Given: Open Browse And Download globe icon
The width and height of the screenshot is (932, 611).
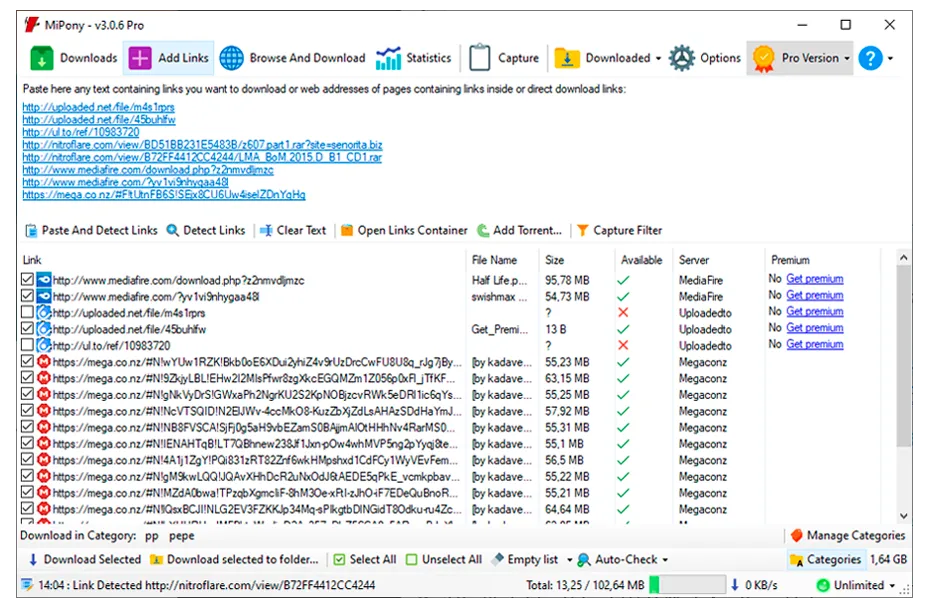Looking at the screenshot, I should tap(231, 58).
